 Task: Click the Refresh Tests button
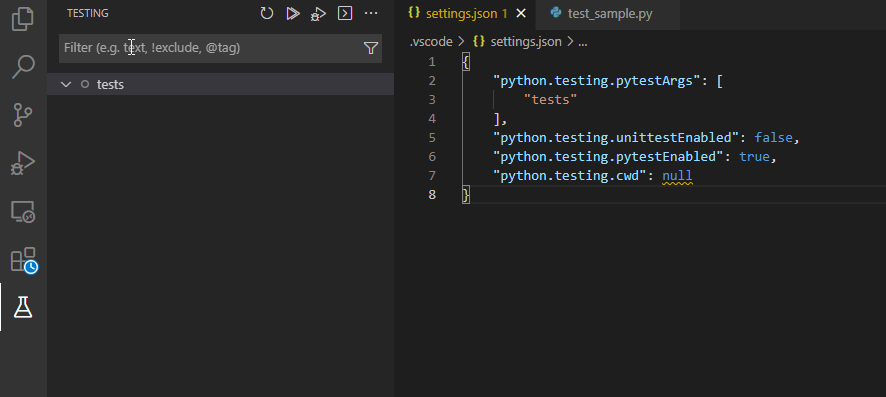coord(267,14)
